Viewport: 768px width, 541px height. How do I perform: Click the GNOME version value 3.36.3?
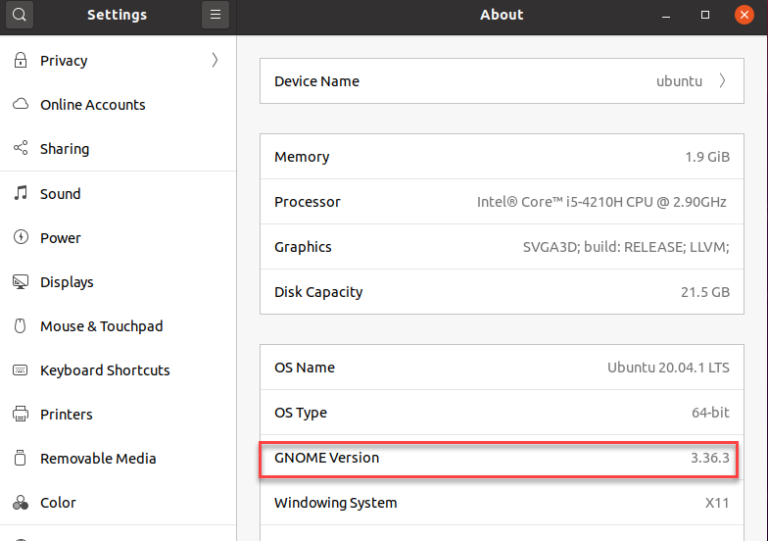[710, 458]
